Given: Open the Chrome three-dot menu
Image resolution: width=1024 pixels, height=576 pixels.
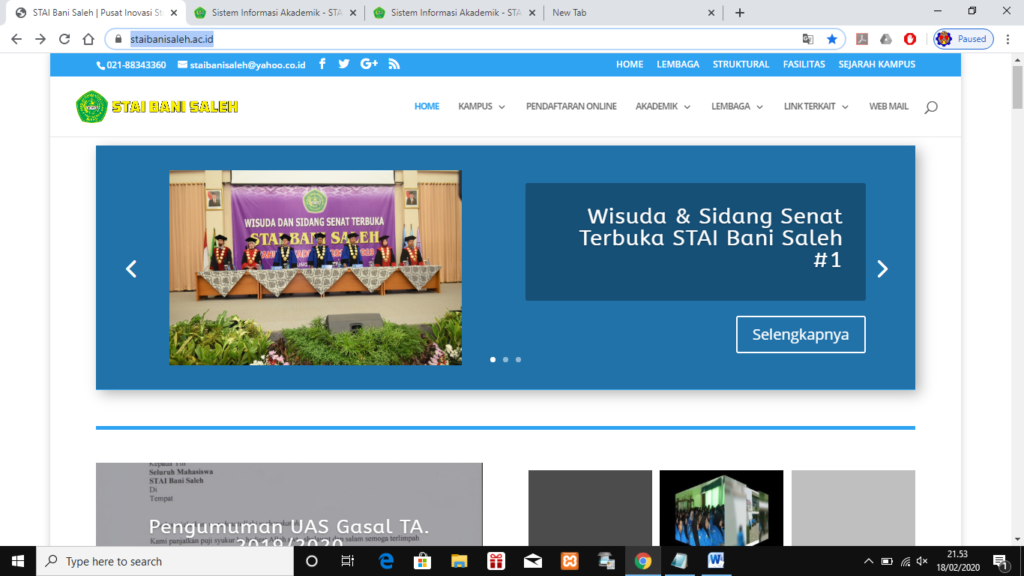Looking at the screenshot, I should click(1008, 39).
